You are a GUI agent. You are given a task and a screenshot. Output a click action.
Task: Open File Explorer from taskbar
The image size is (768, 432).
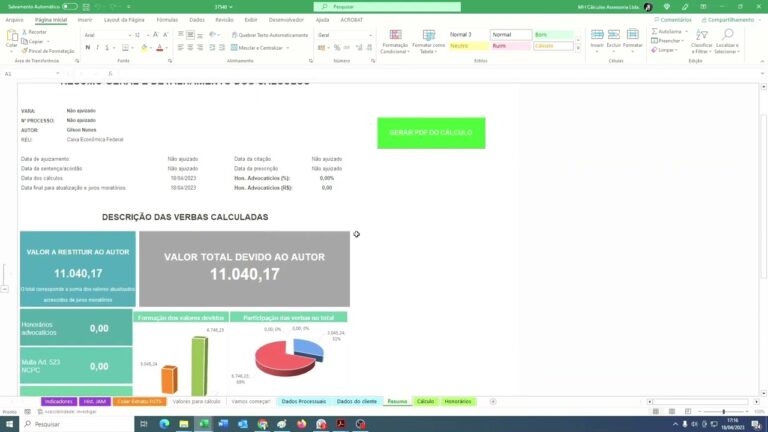click(184, 424)
